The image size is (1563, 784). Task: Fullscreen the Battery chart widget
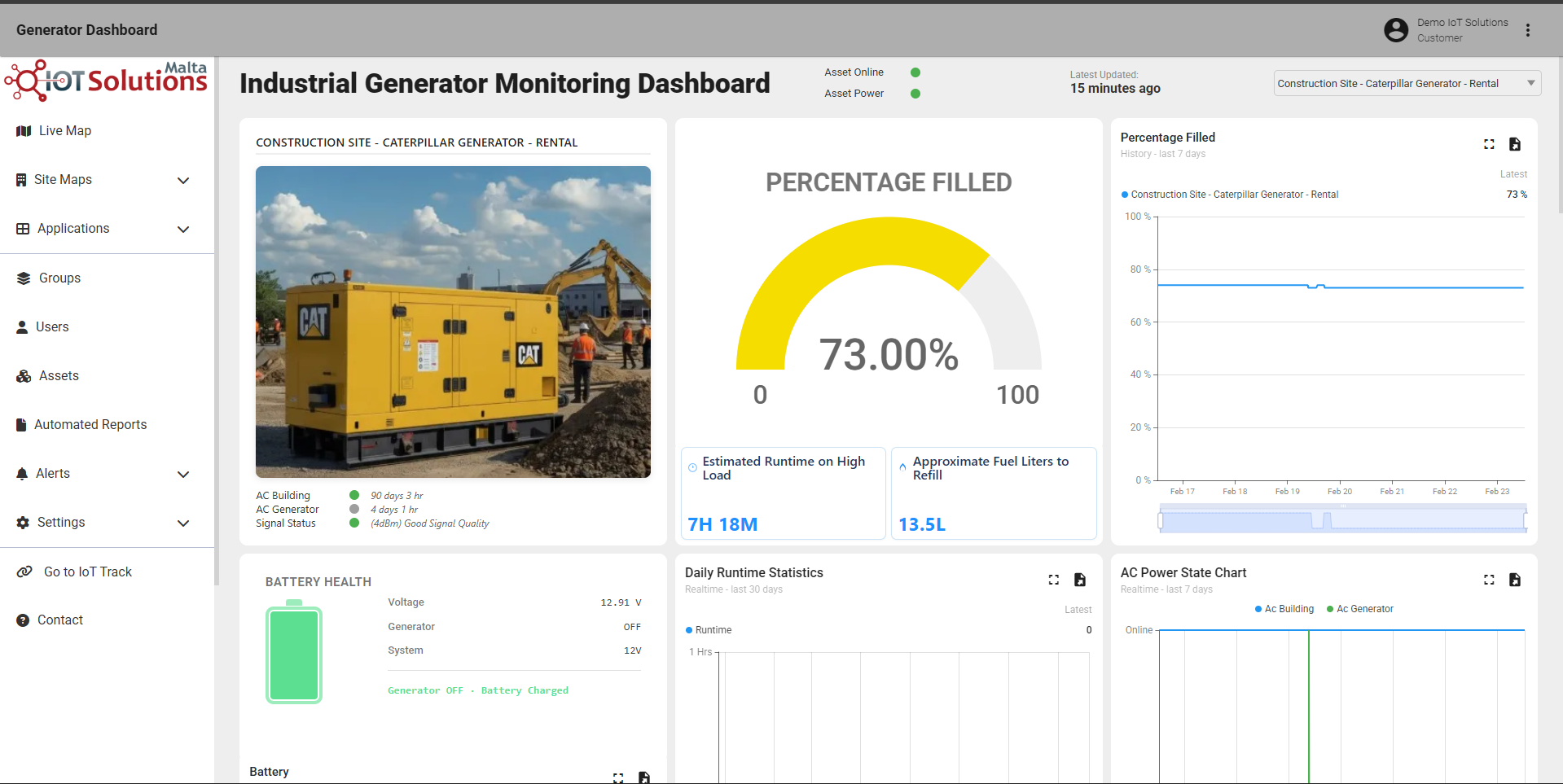point(618,778)
